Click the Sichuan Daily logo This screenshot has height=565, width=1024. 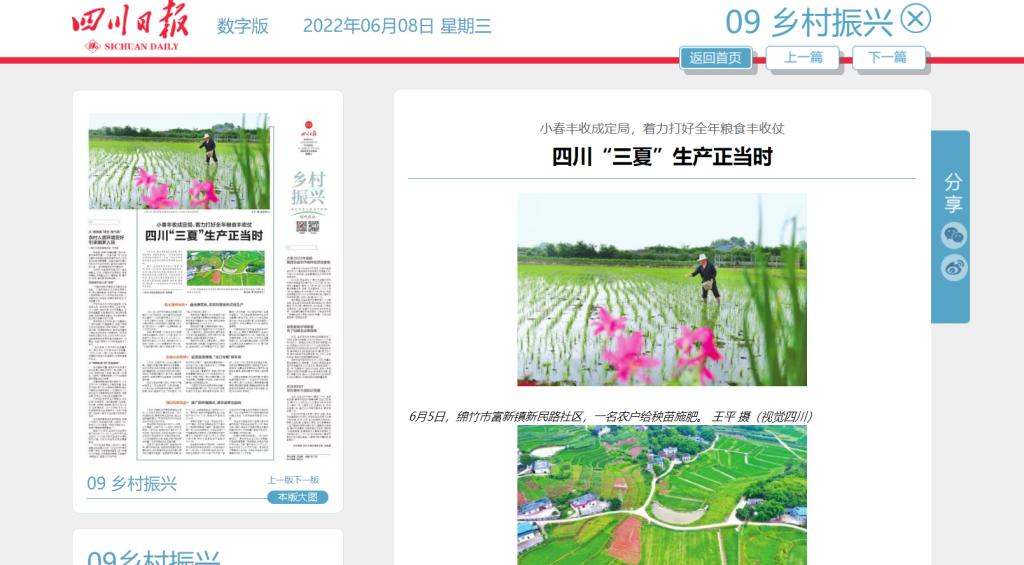coord(129,28)
